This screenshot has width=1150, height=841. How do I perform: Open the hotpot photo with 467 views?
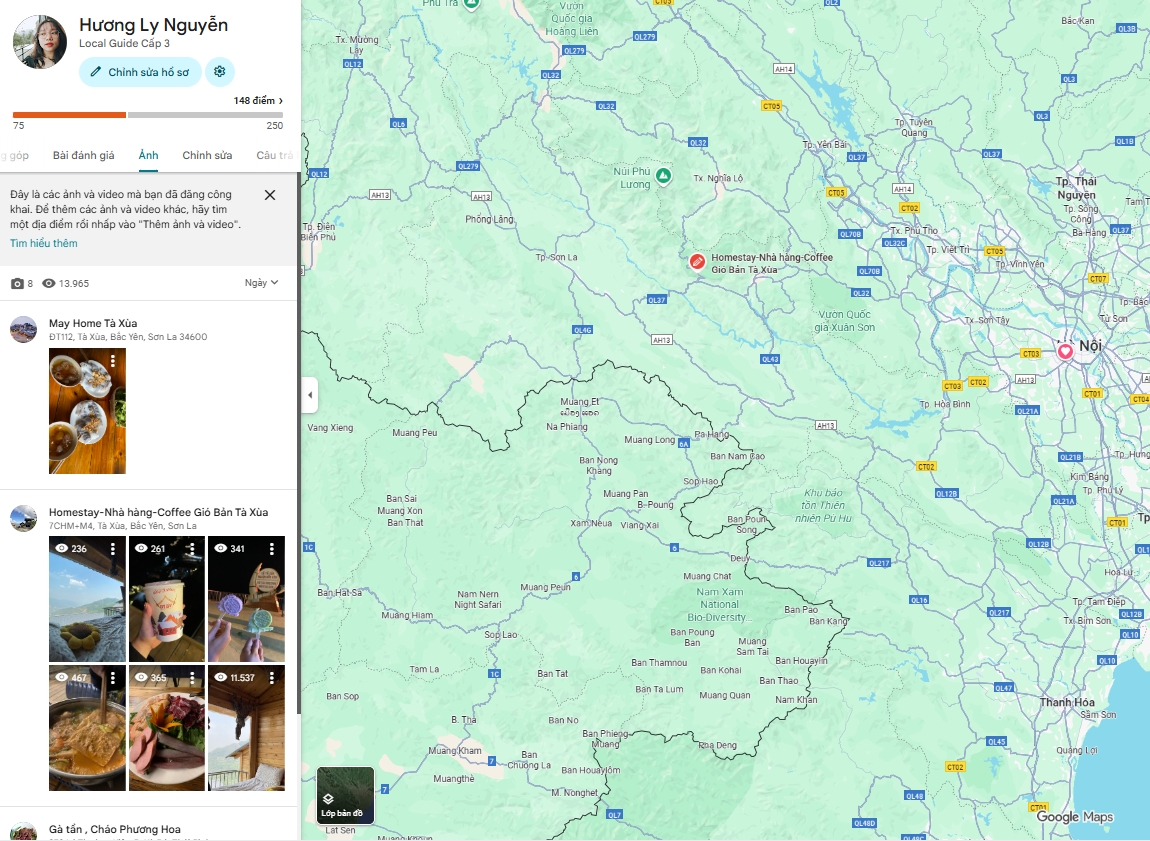tap(87, 728)
